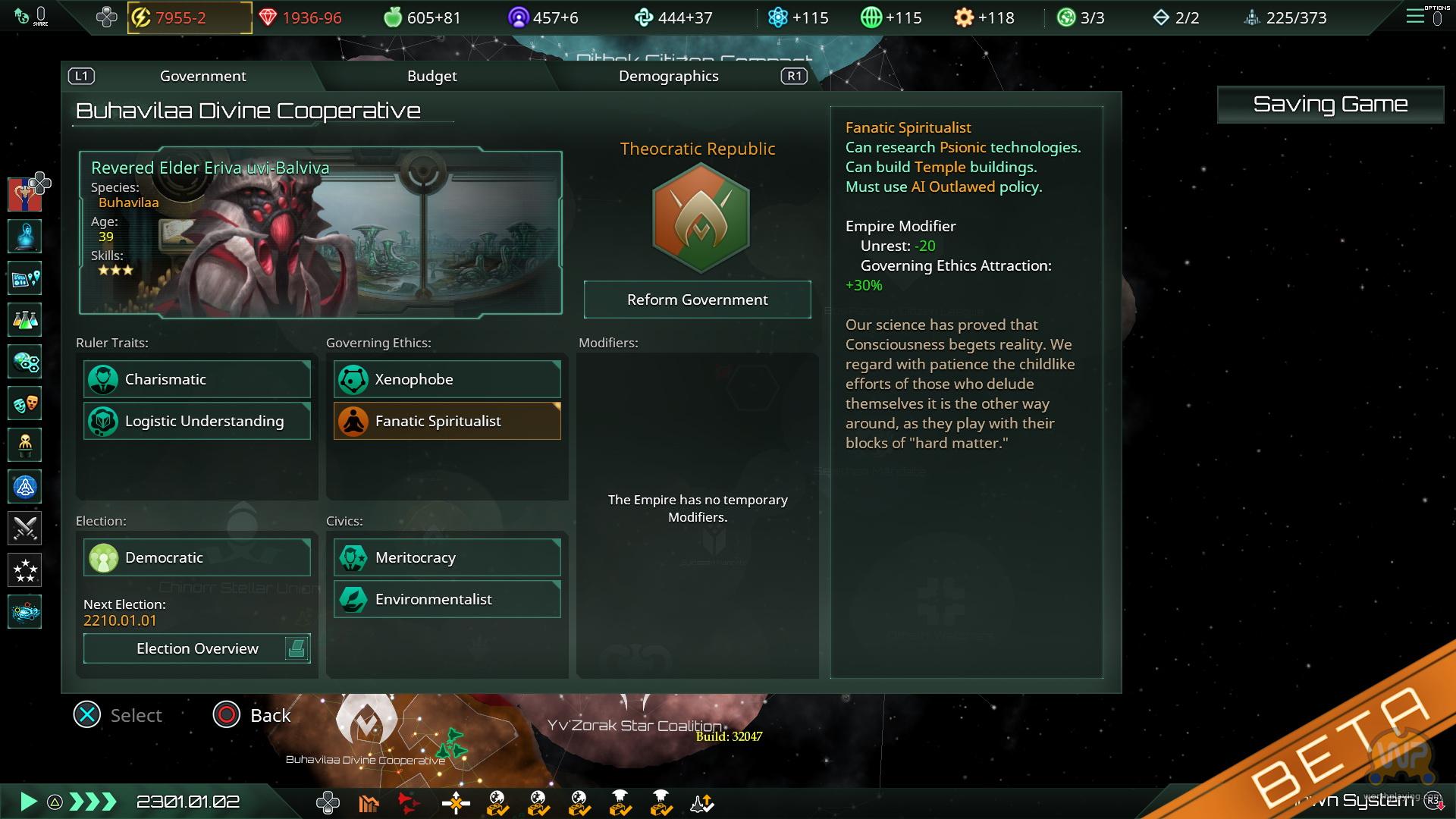Viewport: 1456px width, 819px height.
Task: Select the Meritocracy civic entry
Action: [x=447, y=557]
